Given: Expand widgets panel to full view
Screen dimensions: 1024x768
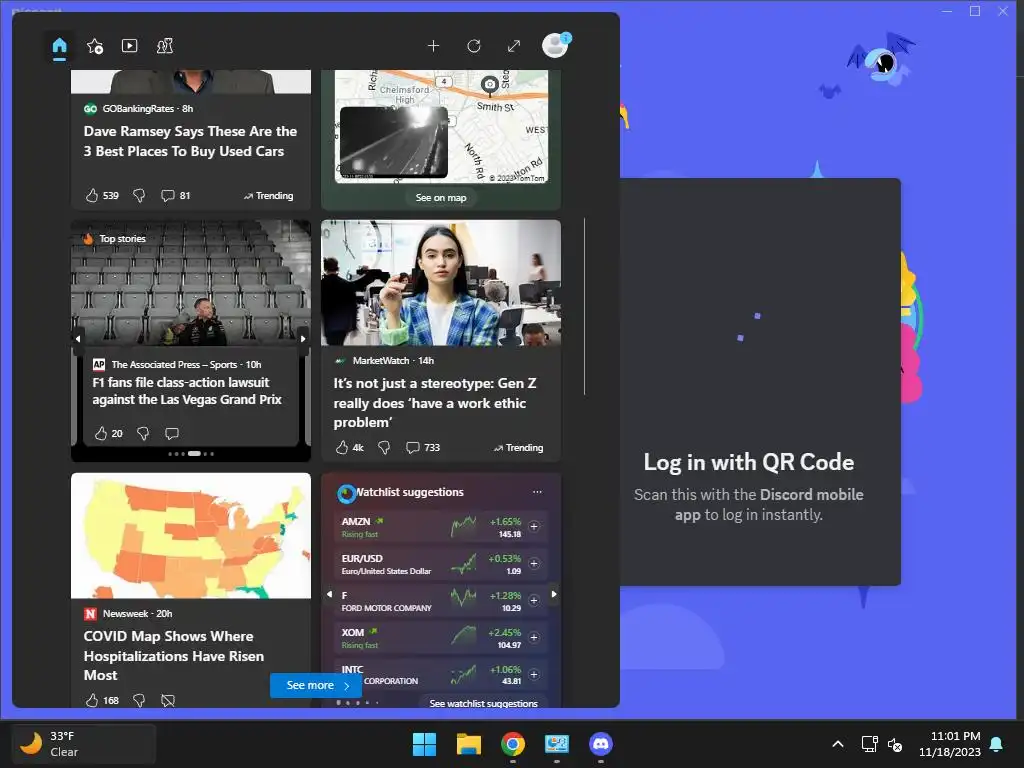Looking at the screenshot, I should coord(514,46).
